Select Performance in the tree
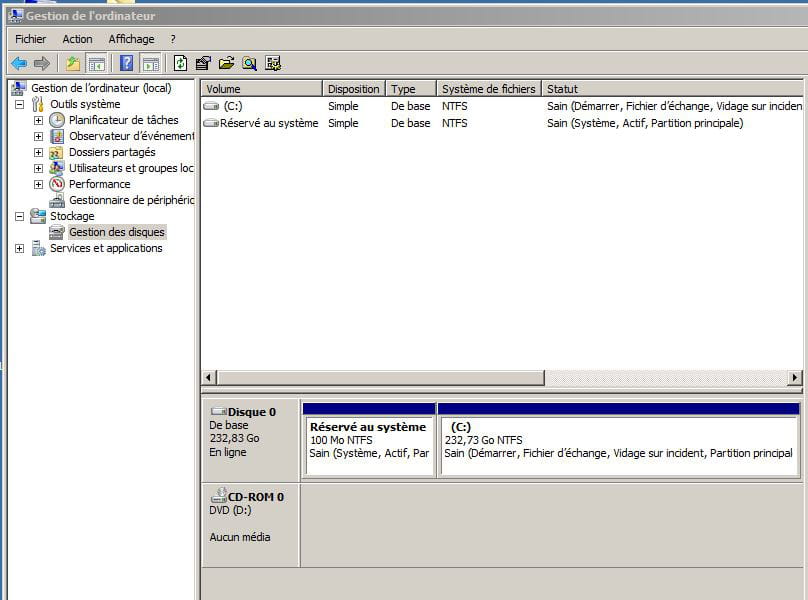 [99, 184]
